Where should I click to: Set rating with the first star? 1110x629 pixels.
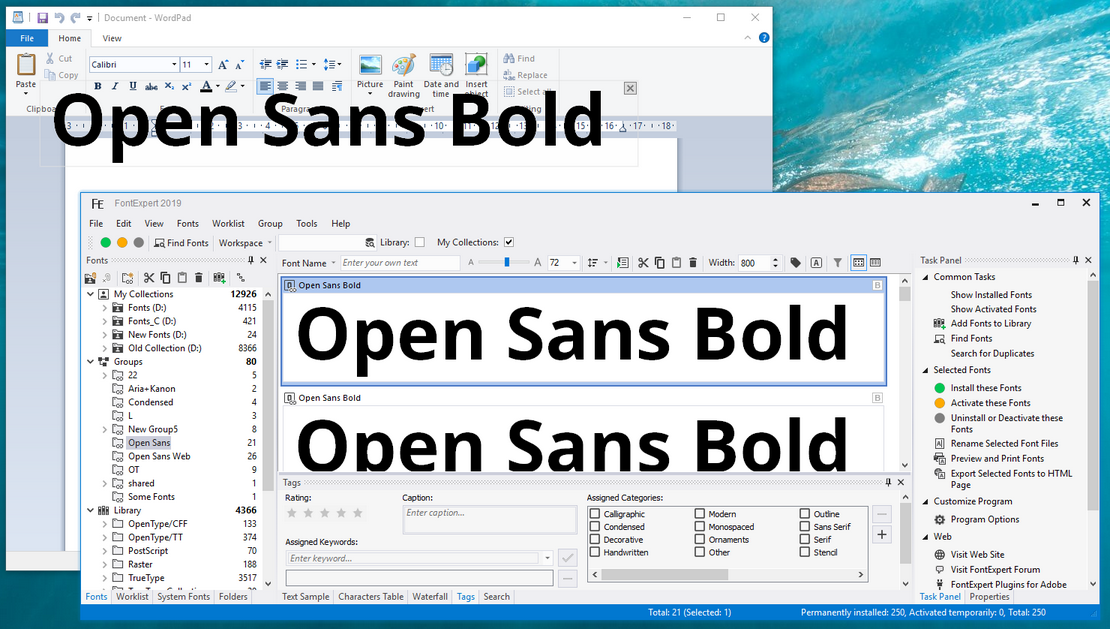pyautogui.click(x=292, y=513)
